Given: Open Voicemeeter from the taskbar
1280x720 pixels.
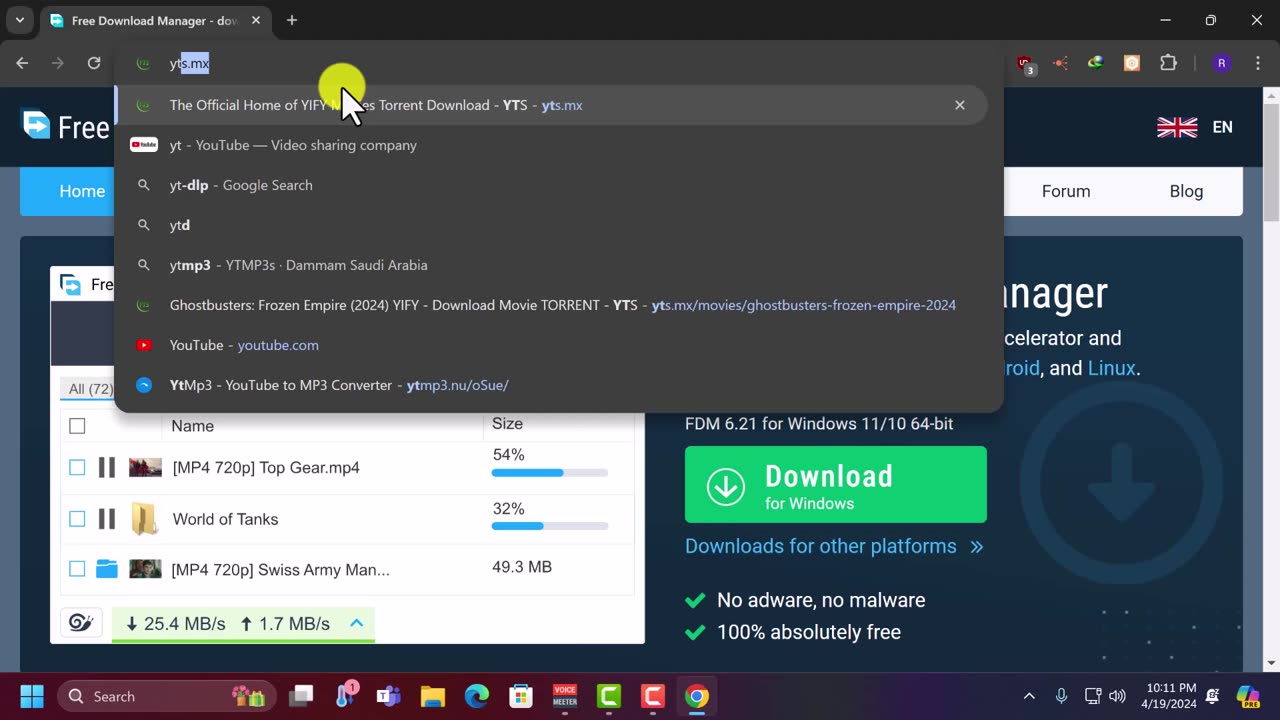Looking at the screenshot, I should click(565, 696).
